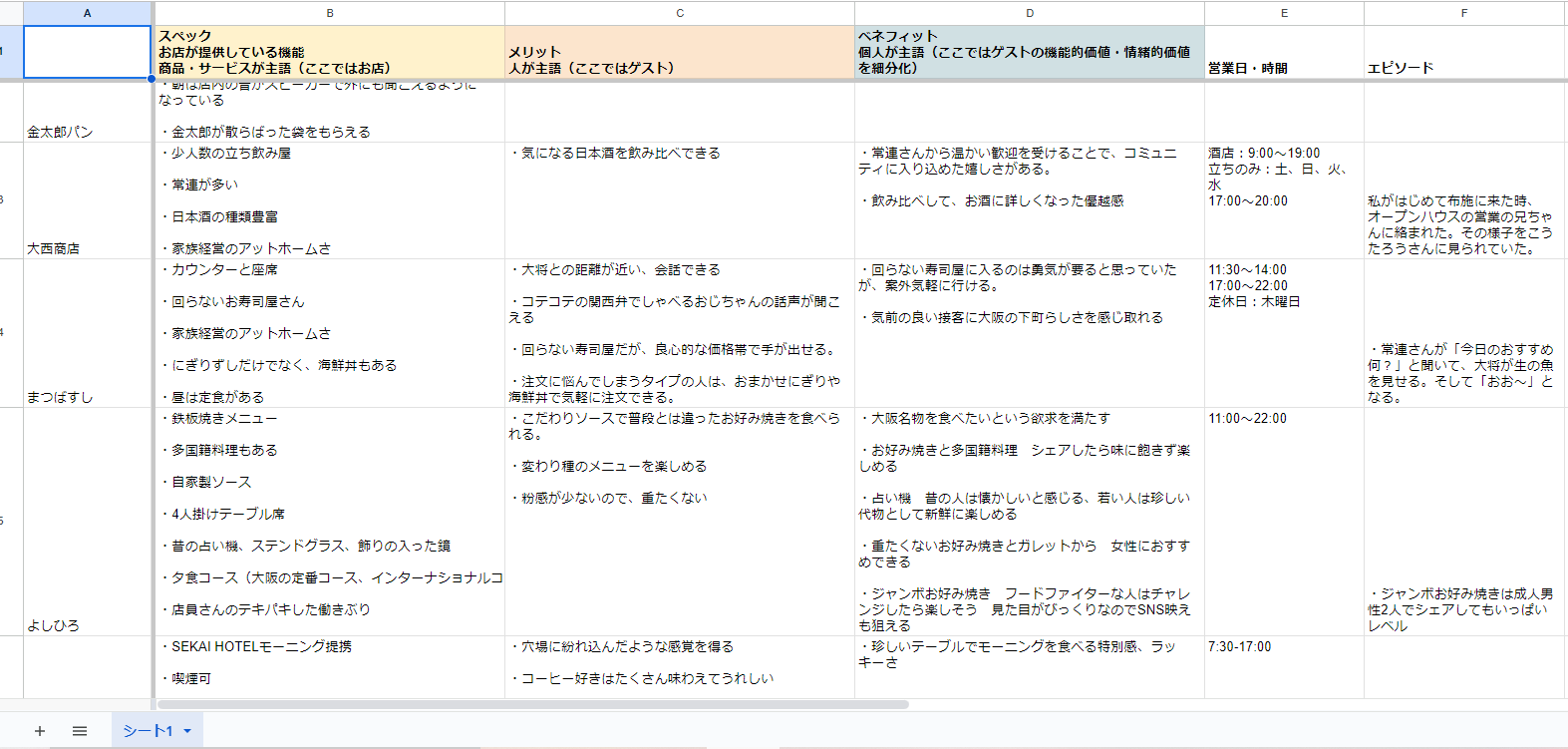Select column A header
Screen dimensions: 1568x749
(x=88, y=13)
